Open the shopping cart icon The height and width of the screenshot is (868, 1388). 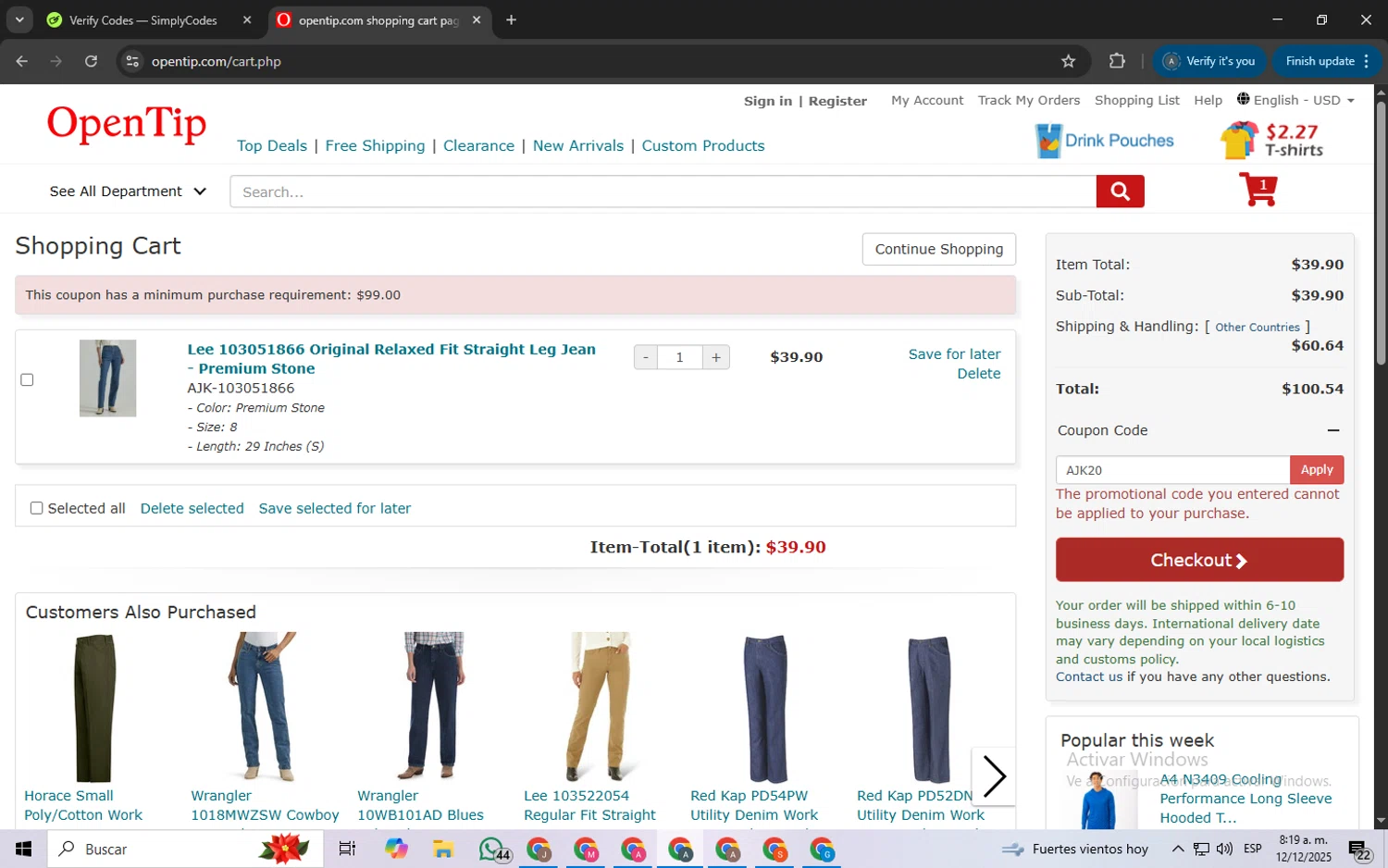[1258, 190]
